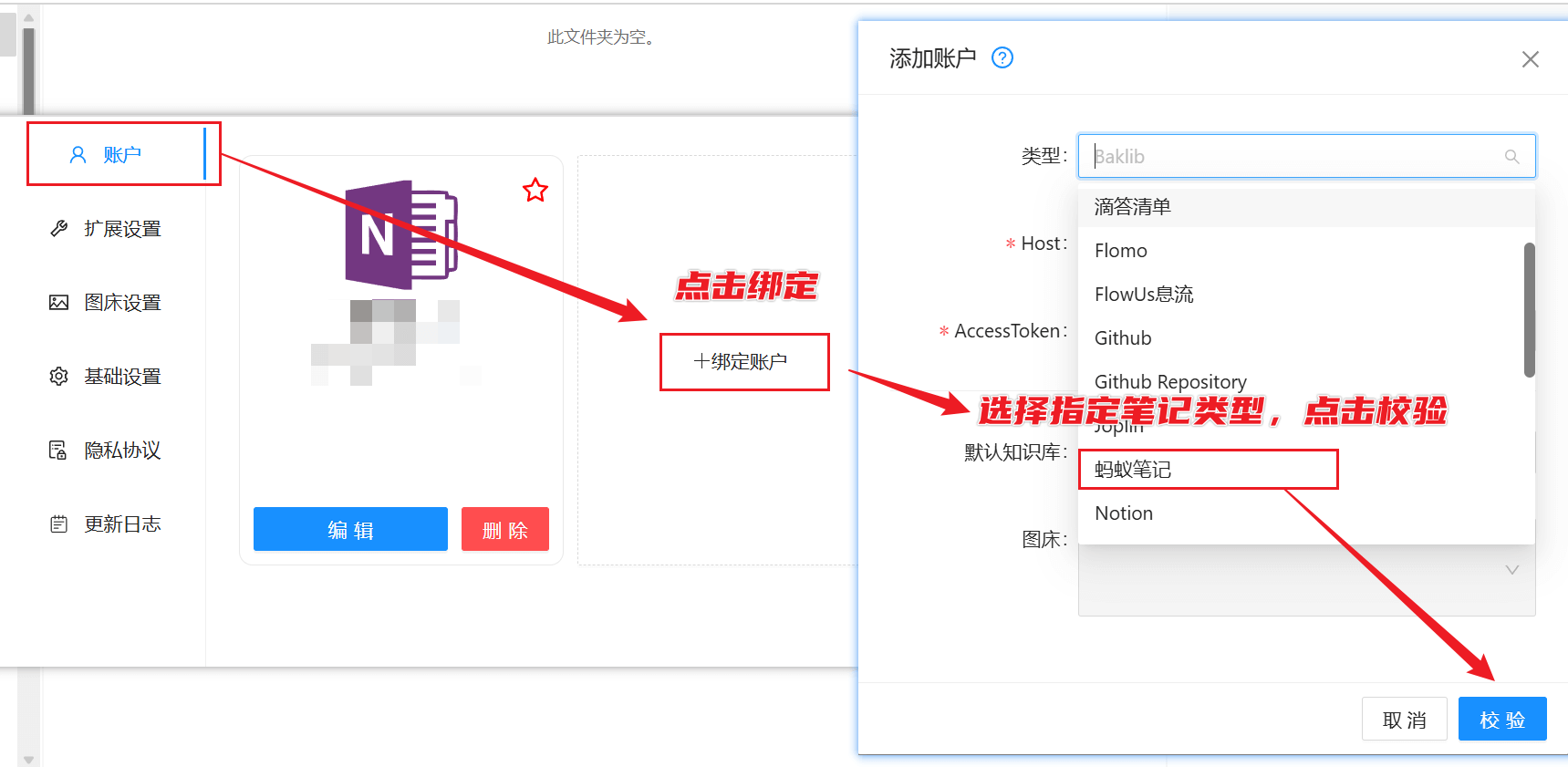Image resolution: width=1568 pixels, height=767 pixels.
Task: Click the scroll-up arrow of background window
Action: 28,16
